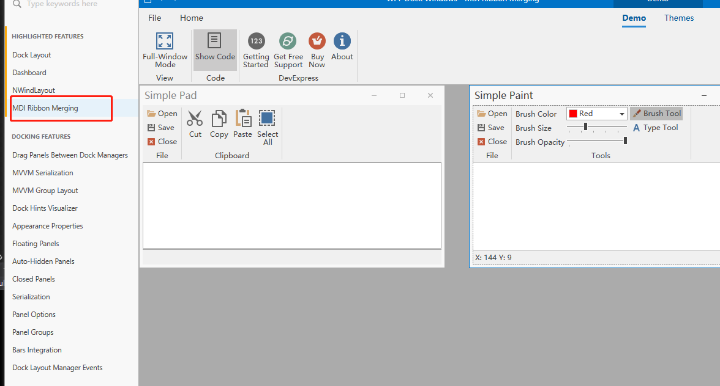Open the Dock Layout demo

point(32,55)
